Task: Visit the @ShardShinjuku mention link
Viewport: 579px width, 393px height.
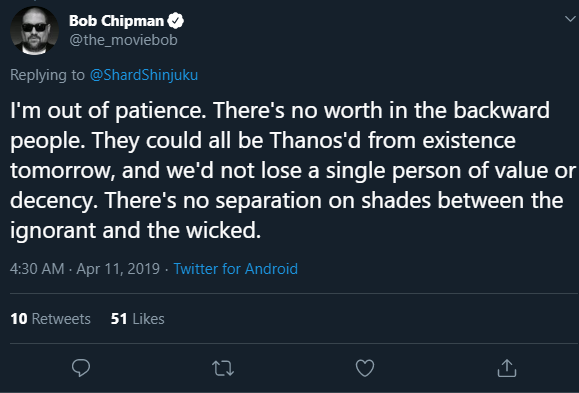Action: tap(144, 75)
